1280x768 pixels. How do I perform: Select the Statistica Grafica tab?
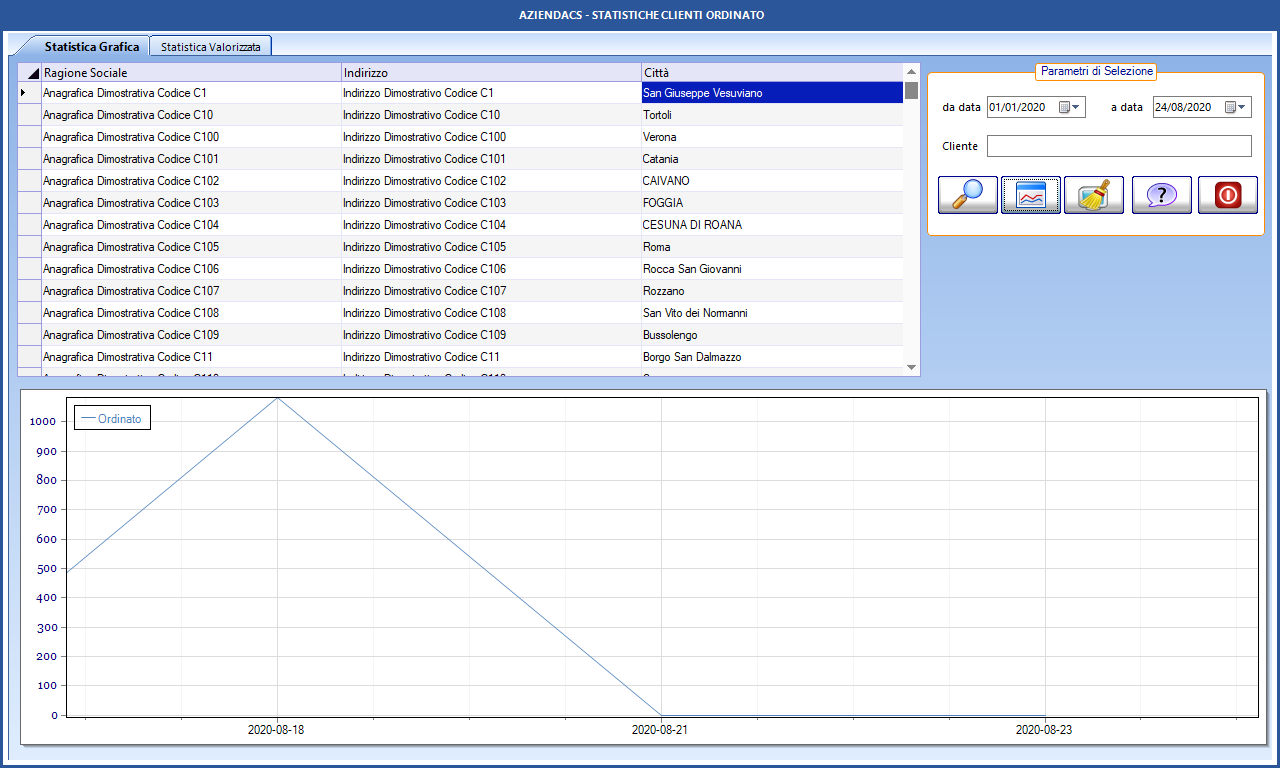click(x=92, y=46)
